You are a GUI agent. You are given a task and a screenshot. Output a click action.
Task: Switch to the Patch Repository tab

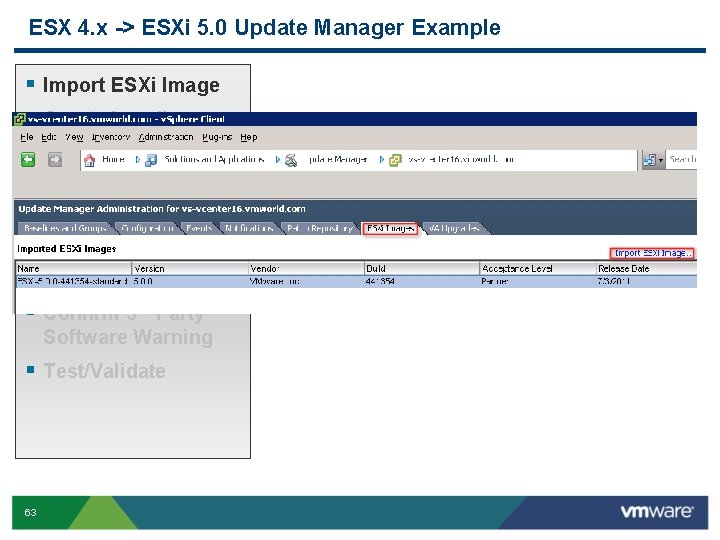(x=320, y=228)
